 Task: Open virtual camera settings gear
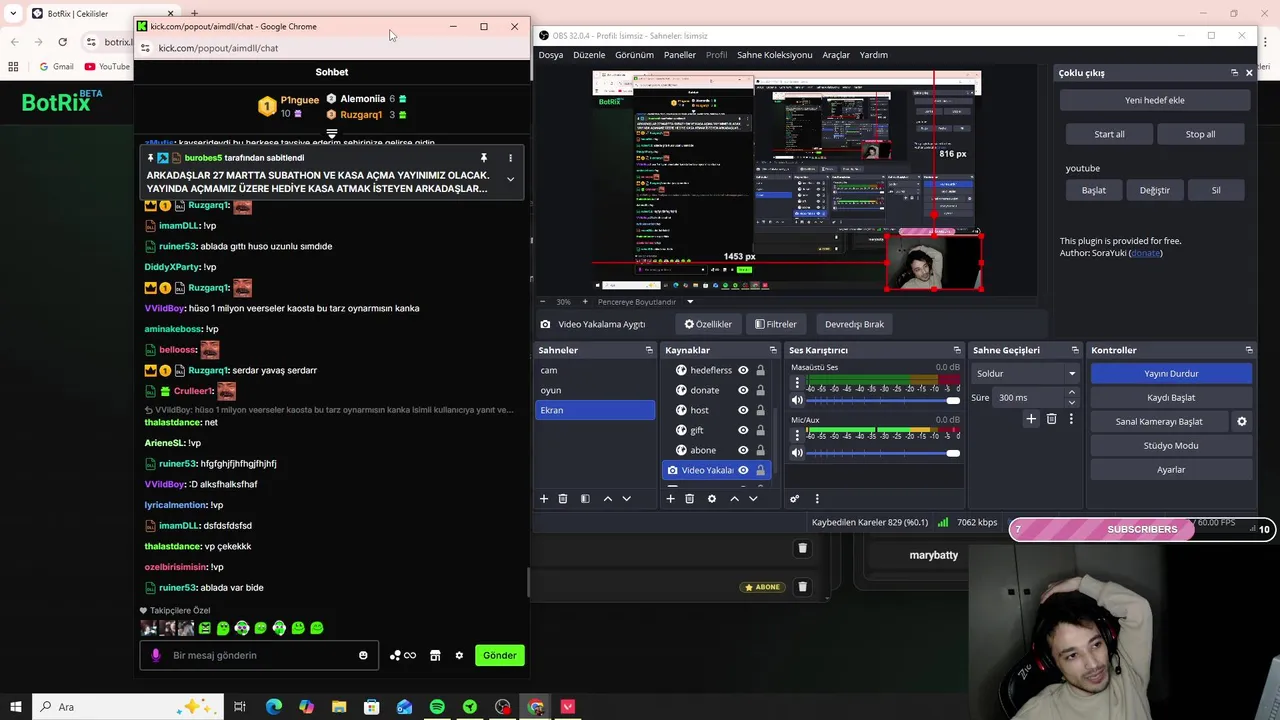click(1242, 422)
